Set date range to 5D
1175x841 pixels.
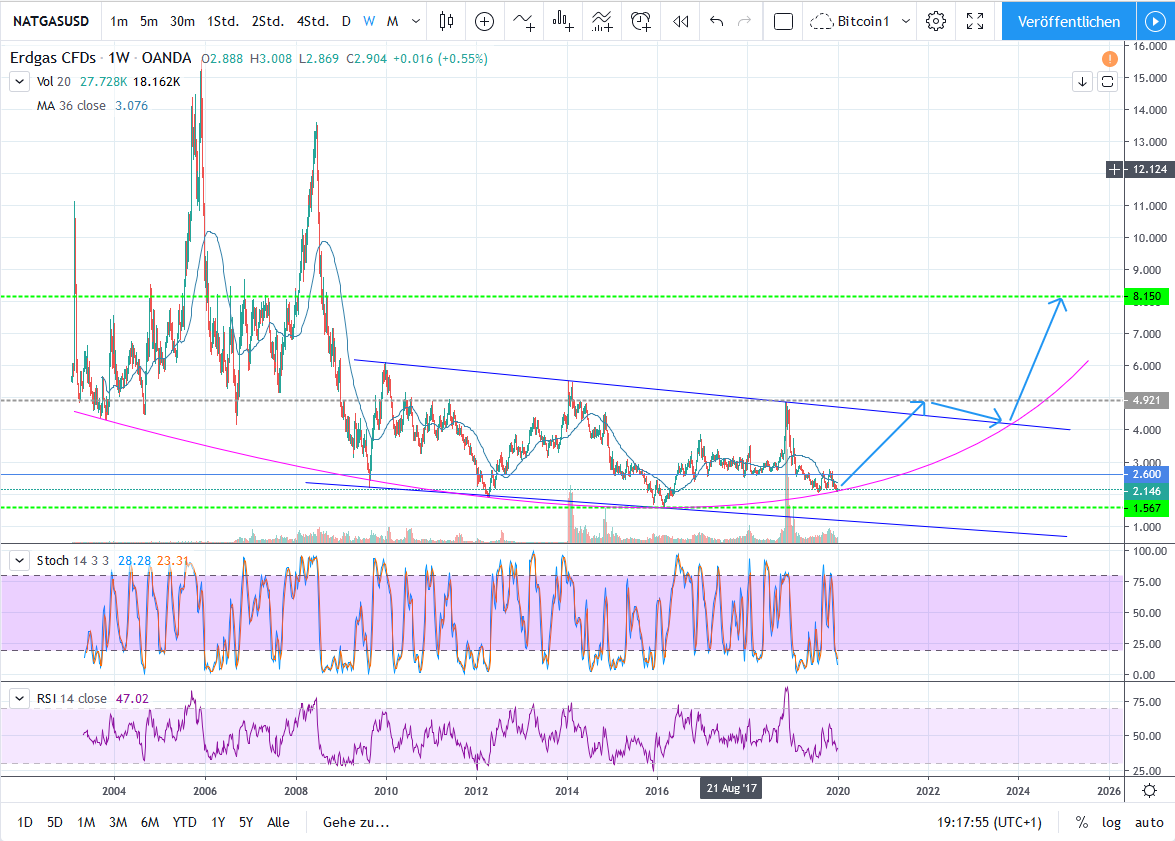coord(55,822)
